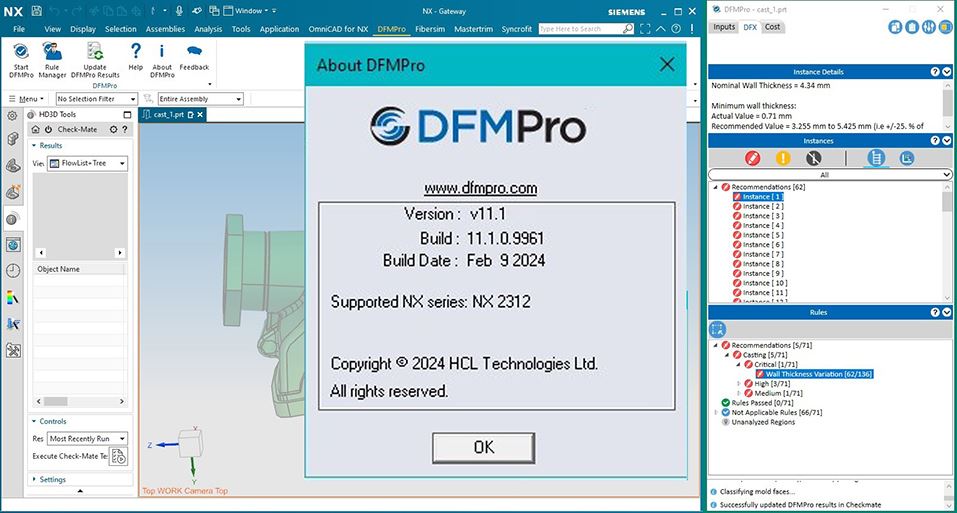Toggle the dark ignored instances filter
Viewport: 957px width, 513px height.
tap(813, 159)
